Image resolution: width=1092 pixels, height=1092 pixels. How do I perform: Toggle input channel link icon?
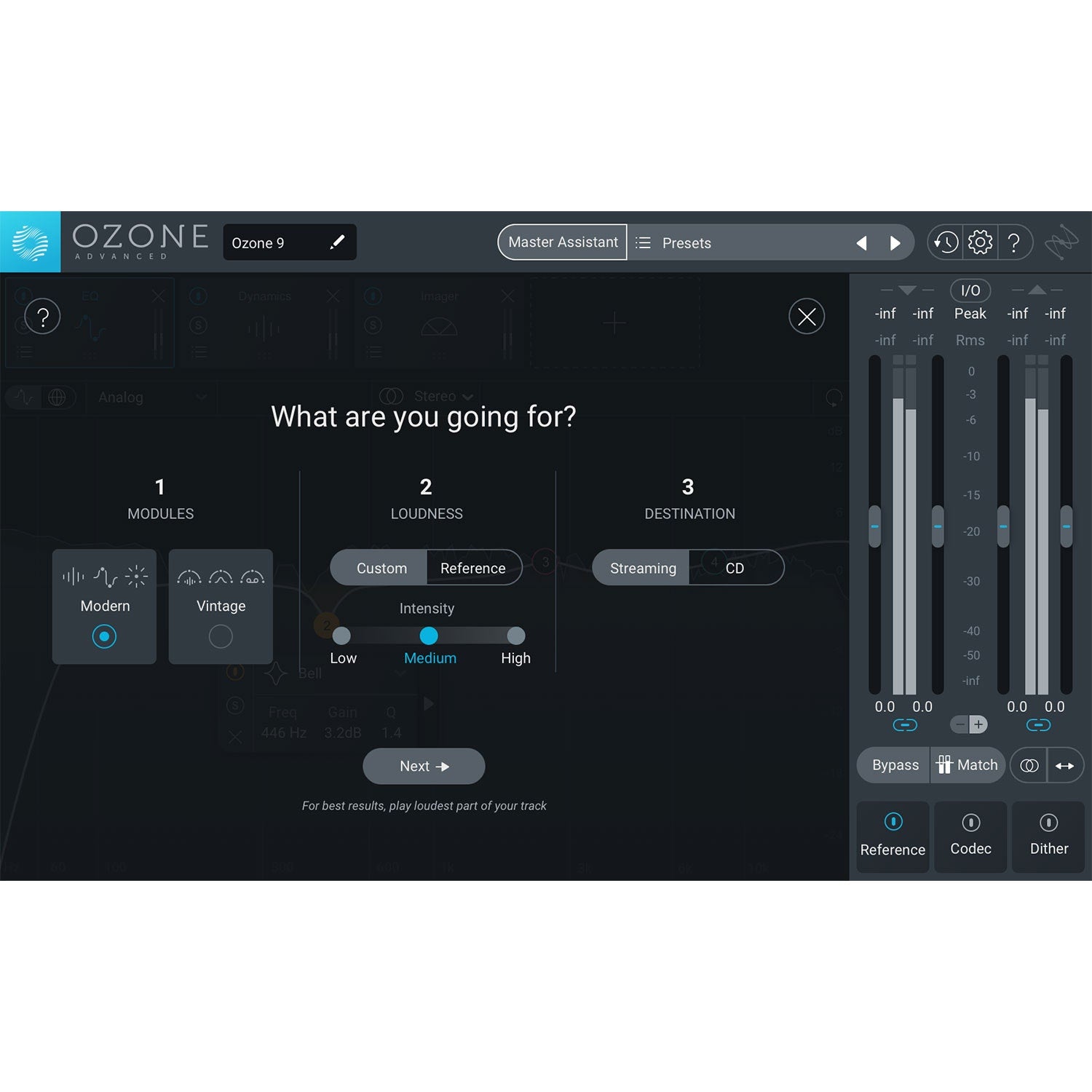click(904, 725)
